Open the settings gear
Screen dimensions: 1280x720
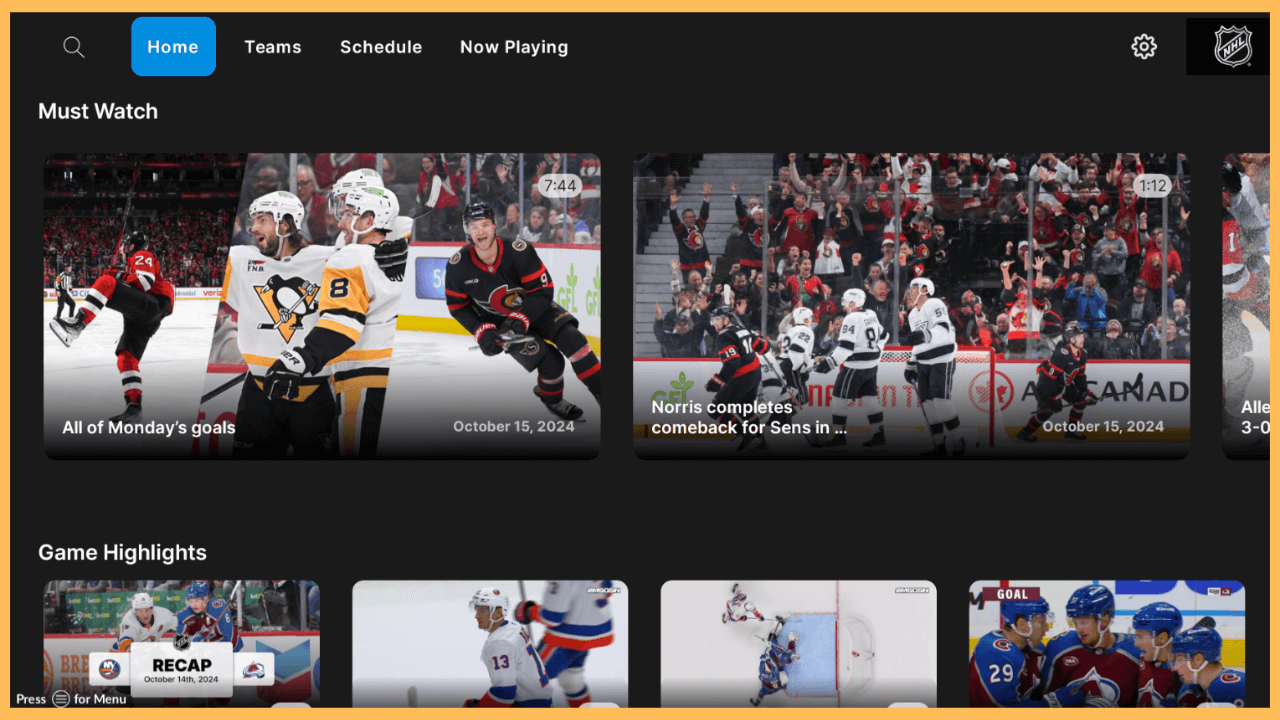click(1143, 46)
